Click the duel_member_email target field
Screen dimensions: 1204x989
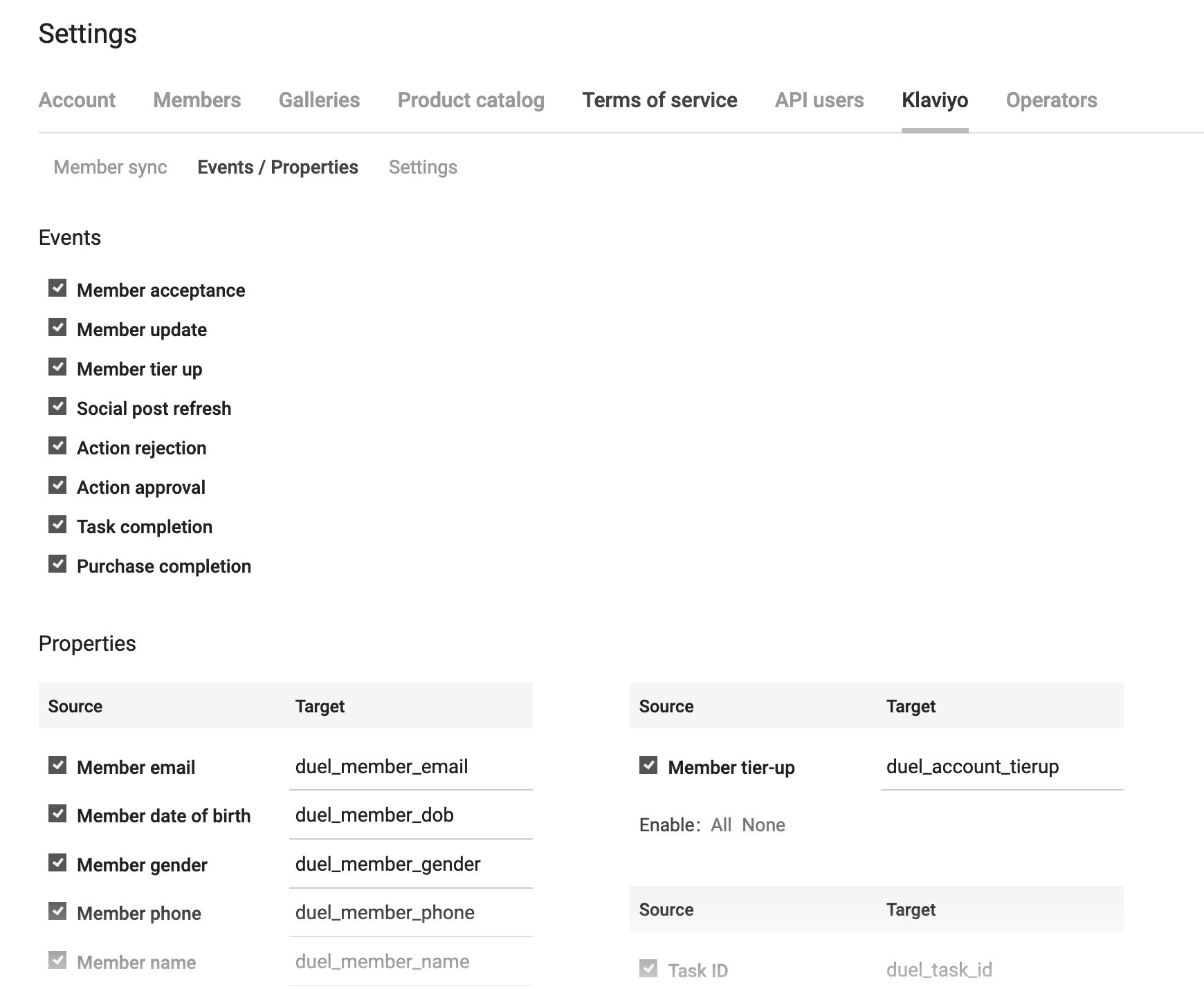tap(410, 767)
